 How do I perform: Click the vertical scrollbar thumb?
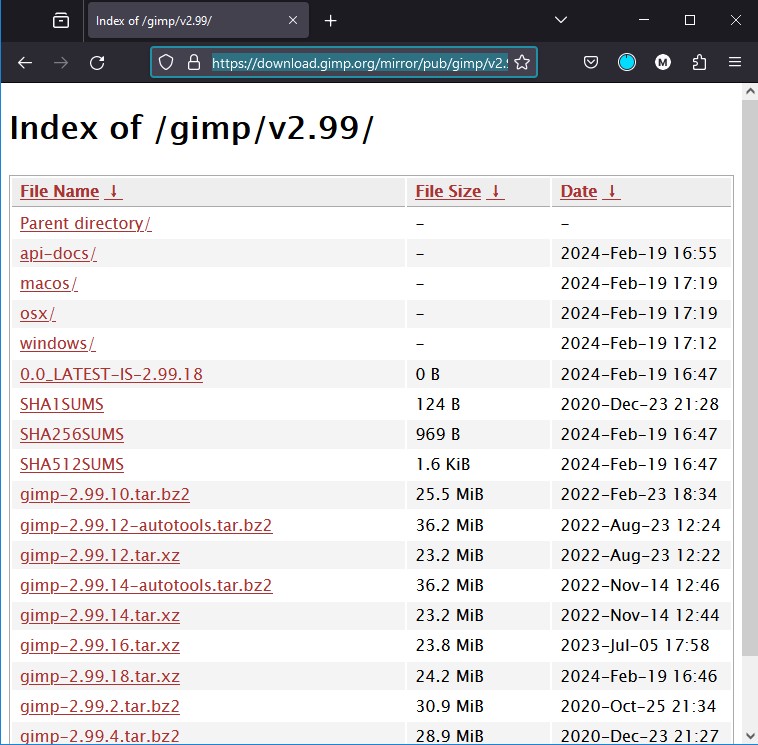point(750,378)
